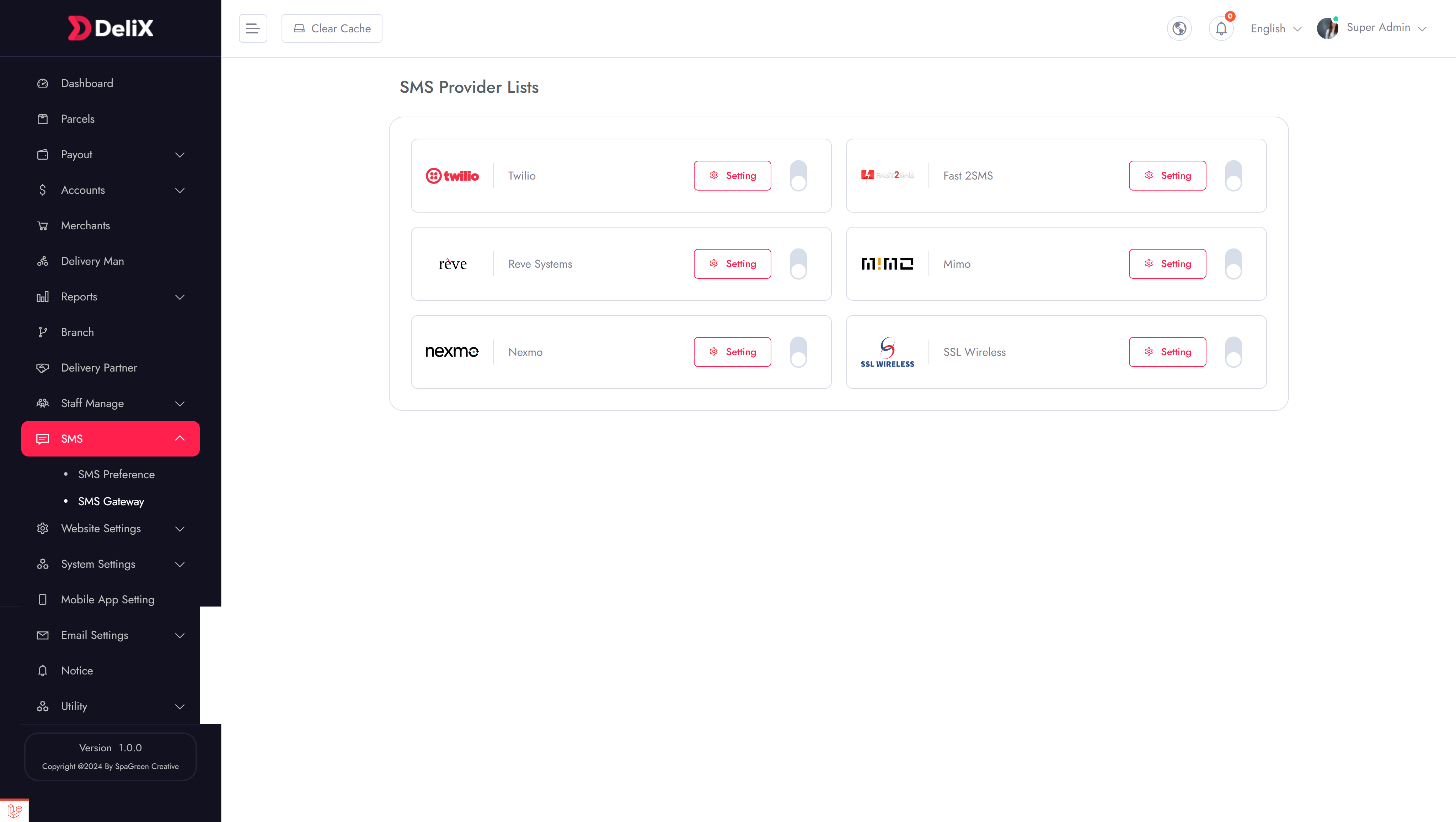Viewport: 1456px width, 822px height.
Task: Open SSL Wireless Setting button
Action: [x=1167, y=352]
